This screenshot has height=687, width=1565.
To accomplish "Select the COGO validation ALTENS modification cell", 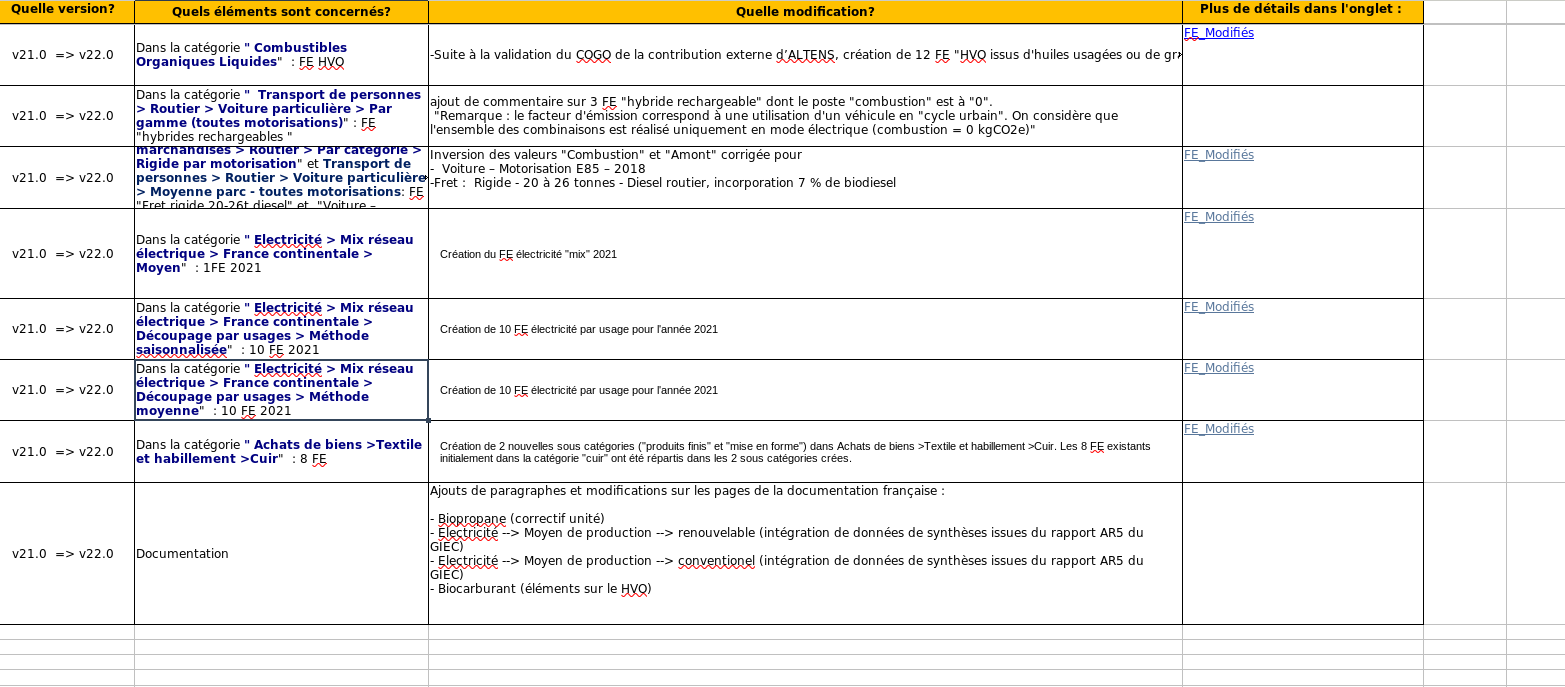I will coord(805,55).
